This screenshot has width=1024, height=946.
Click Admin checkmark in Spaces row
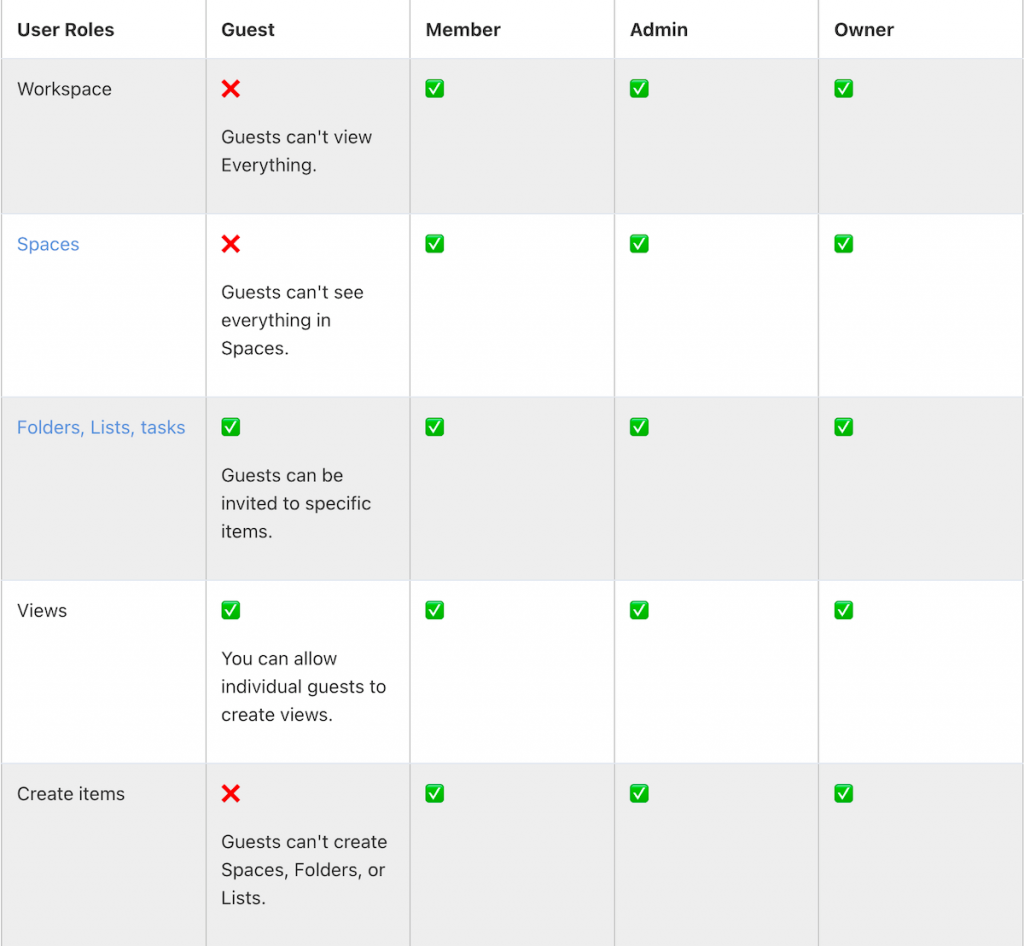(x=639, y=244)
